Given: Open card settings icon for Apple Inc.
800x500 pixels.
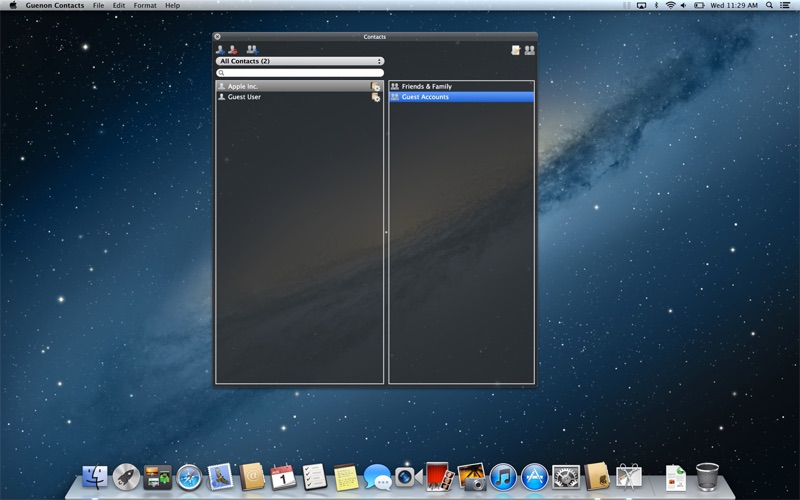Looking at the screenshot, I should (x=376, y=87).
